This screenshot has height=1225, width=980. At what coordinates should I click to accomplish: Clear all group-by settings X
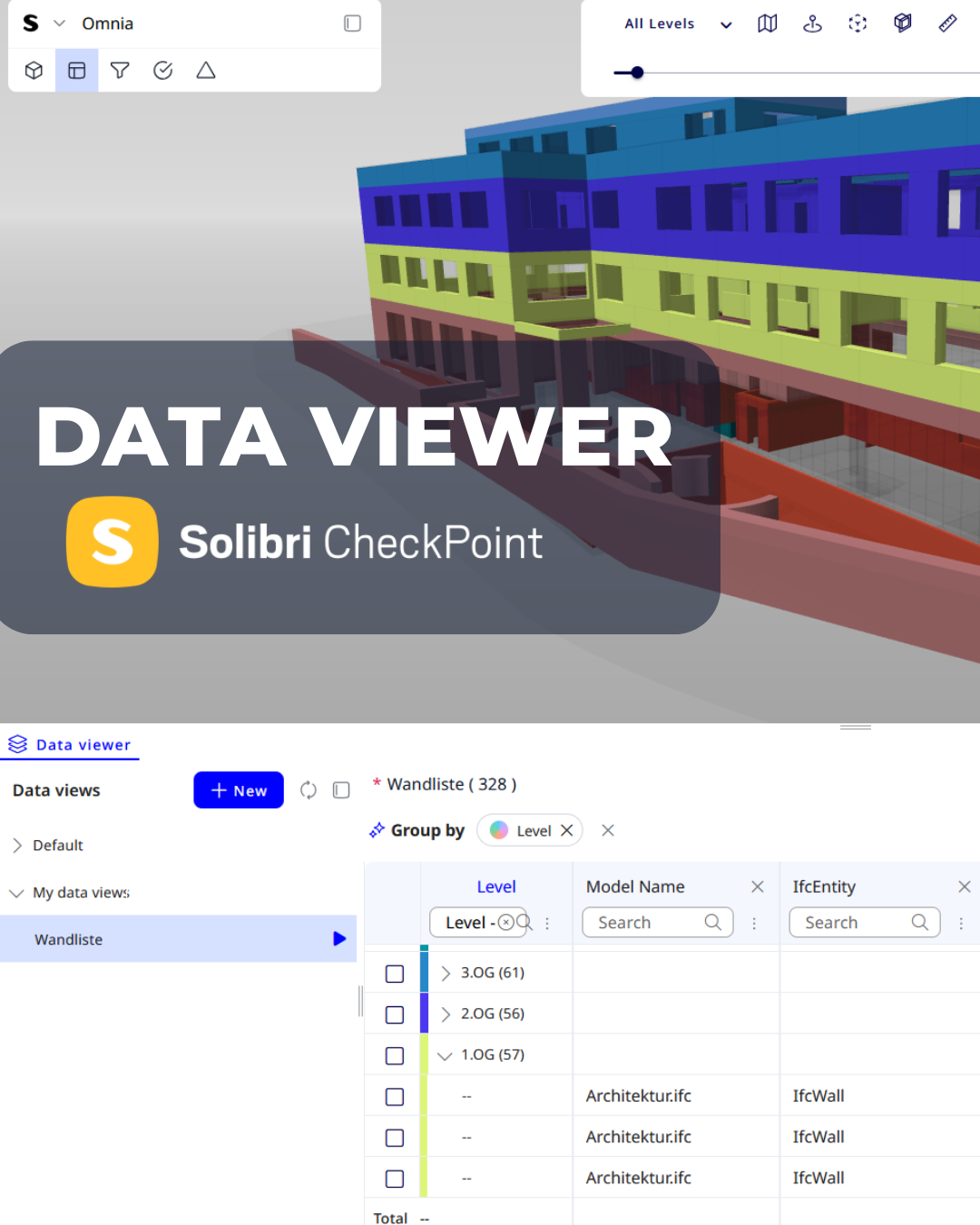608,830
